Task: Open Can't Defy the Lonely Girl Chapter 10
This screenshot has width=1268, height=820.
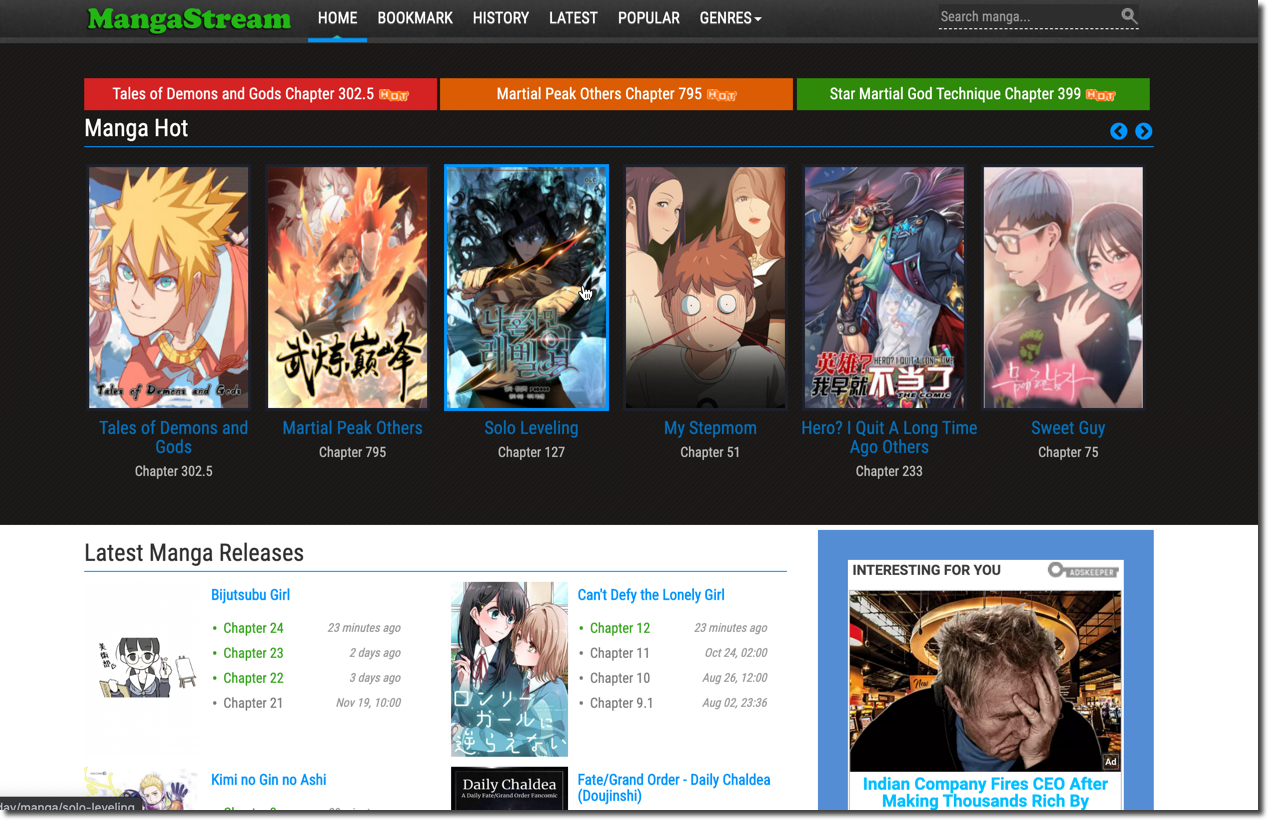Action: tap(620, 678)
